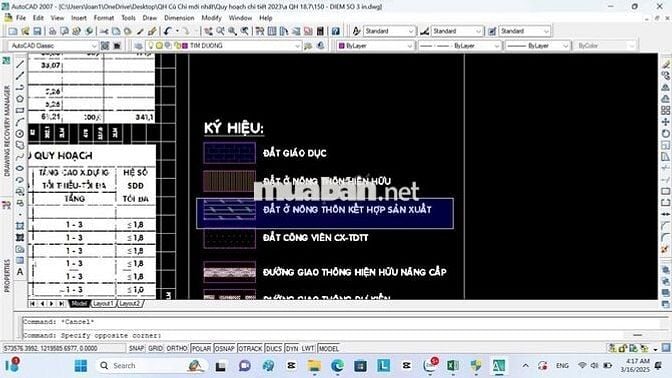Open the Modify menu

[211, 18]
